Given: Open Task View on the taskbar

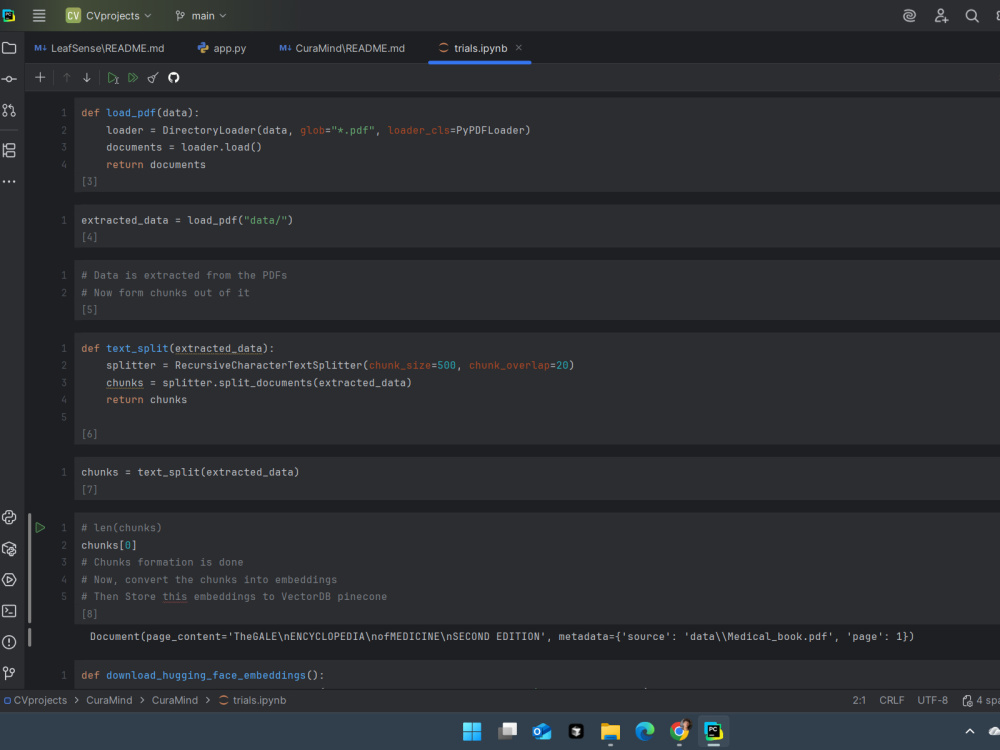Looking at the screenshot, I should coord(507,732).
